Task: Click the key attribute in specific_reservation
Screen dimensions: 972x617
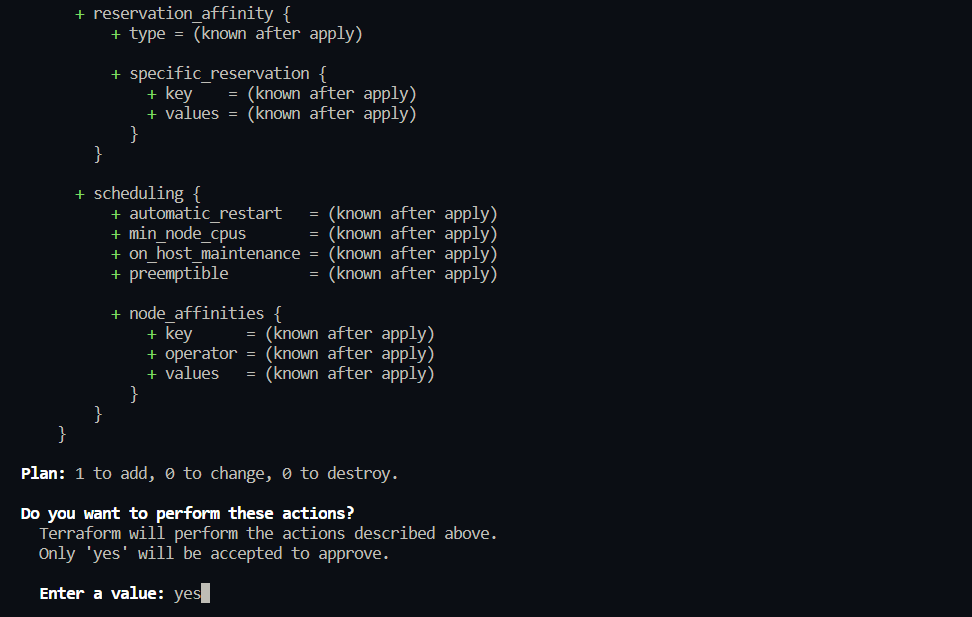Action: click(x=179, y=93)
